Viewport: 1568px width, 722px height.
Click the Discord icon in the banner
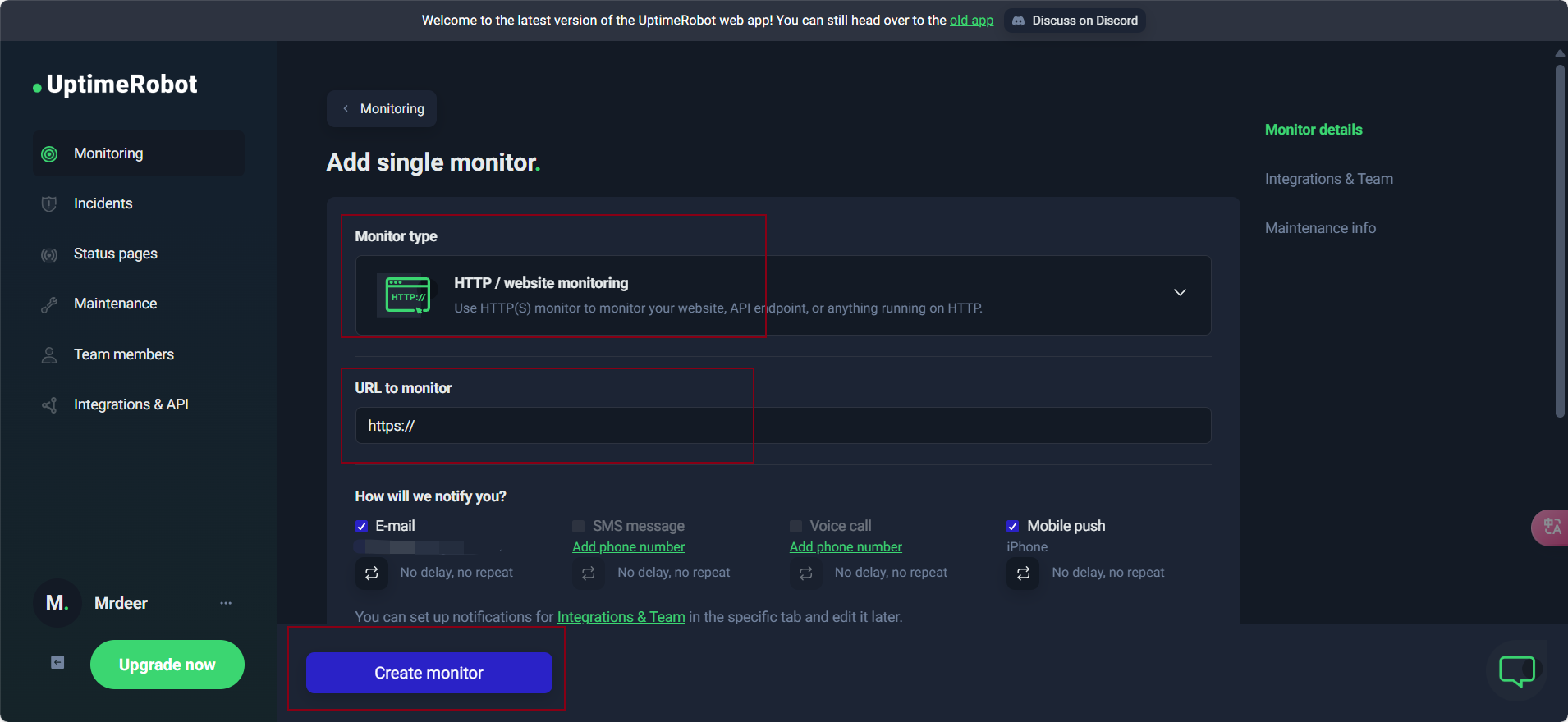(1019, 21)
